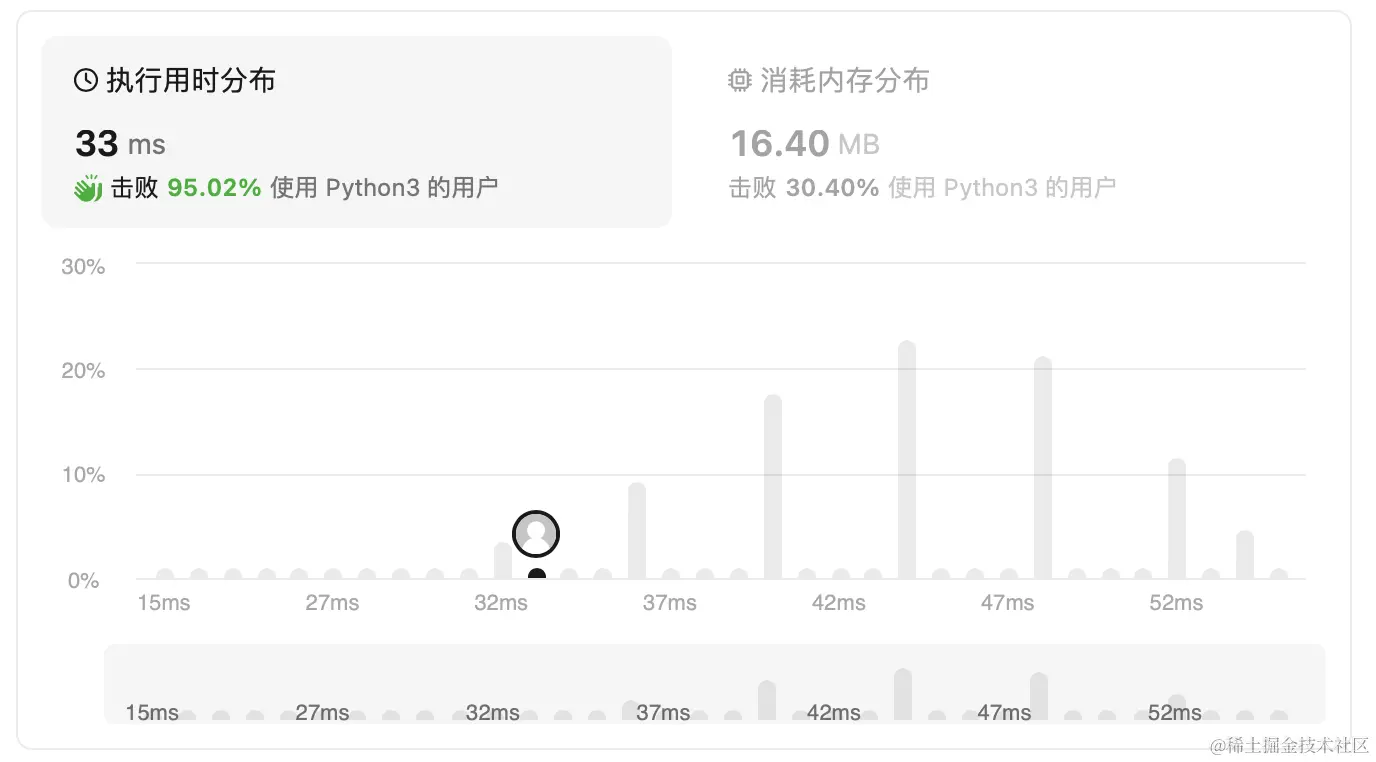
Task: Click the 27ms label on main chart axis
Action: click(332, 603)
